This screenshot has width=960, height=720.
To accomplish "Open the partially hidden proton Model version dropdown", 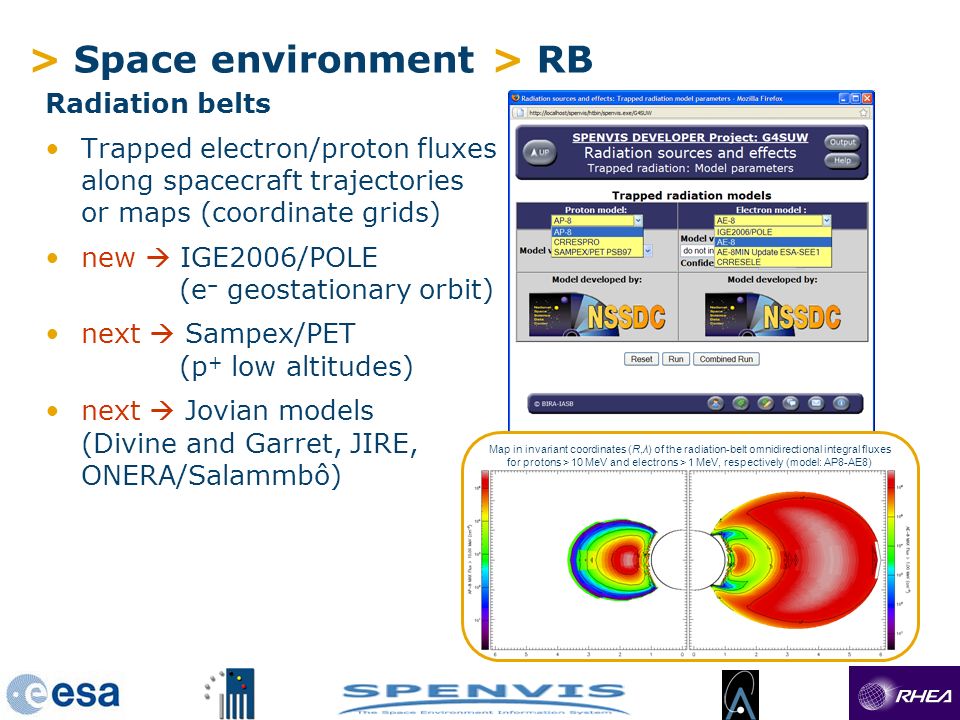I will click(x=648, y=250).
